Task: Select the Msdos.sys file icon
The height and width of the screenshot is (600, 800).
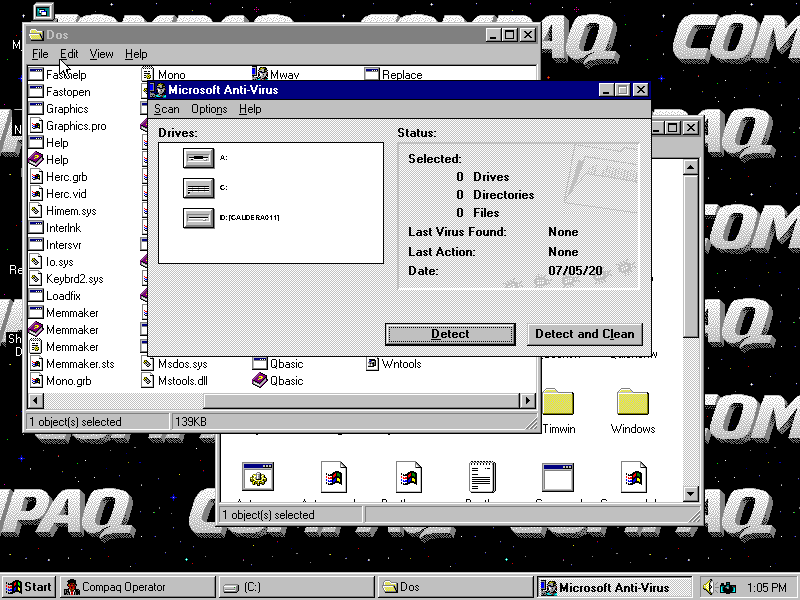Action: click(148, 364)
